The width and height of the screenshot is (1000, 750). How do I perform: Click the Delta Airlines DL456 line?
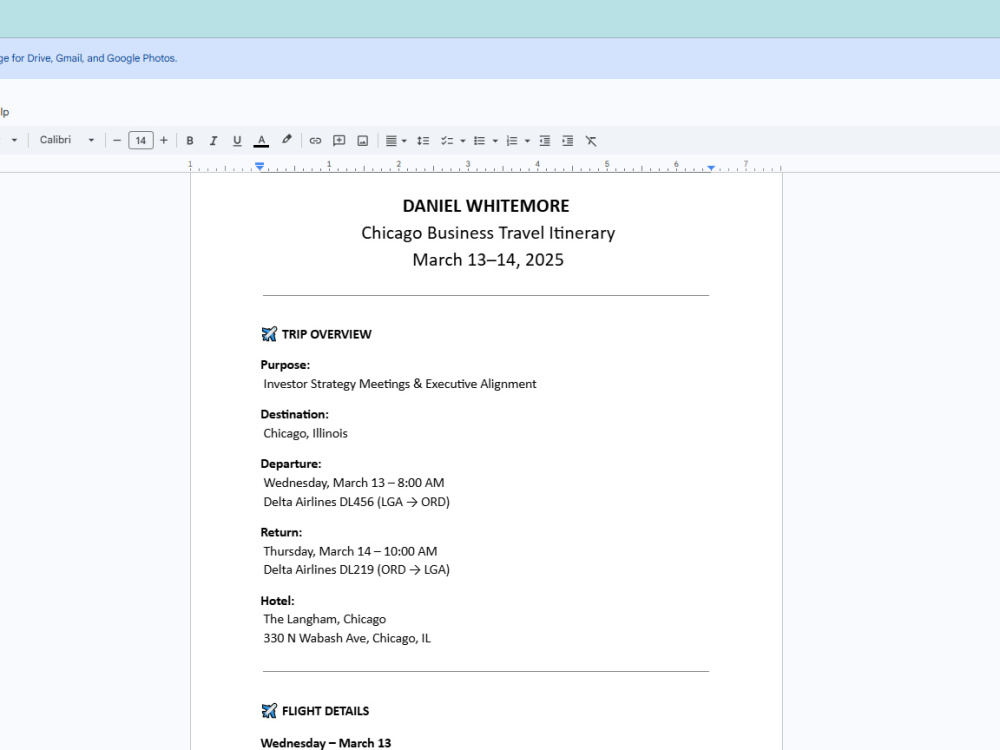click(357, 502)
